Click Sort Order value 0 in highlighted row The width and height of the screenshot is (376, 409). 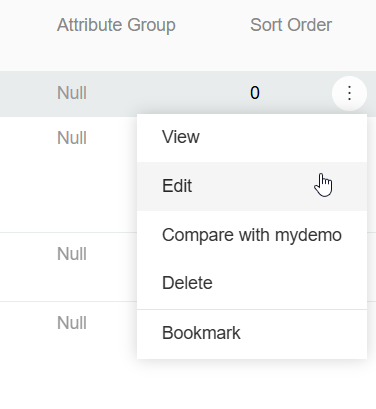click(255, 93)
